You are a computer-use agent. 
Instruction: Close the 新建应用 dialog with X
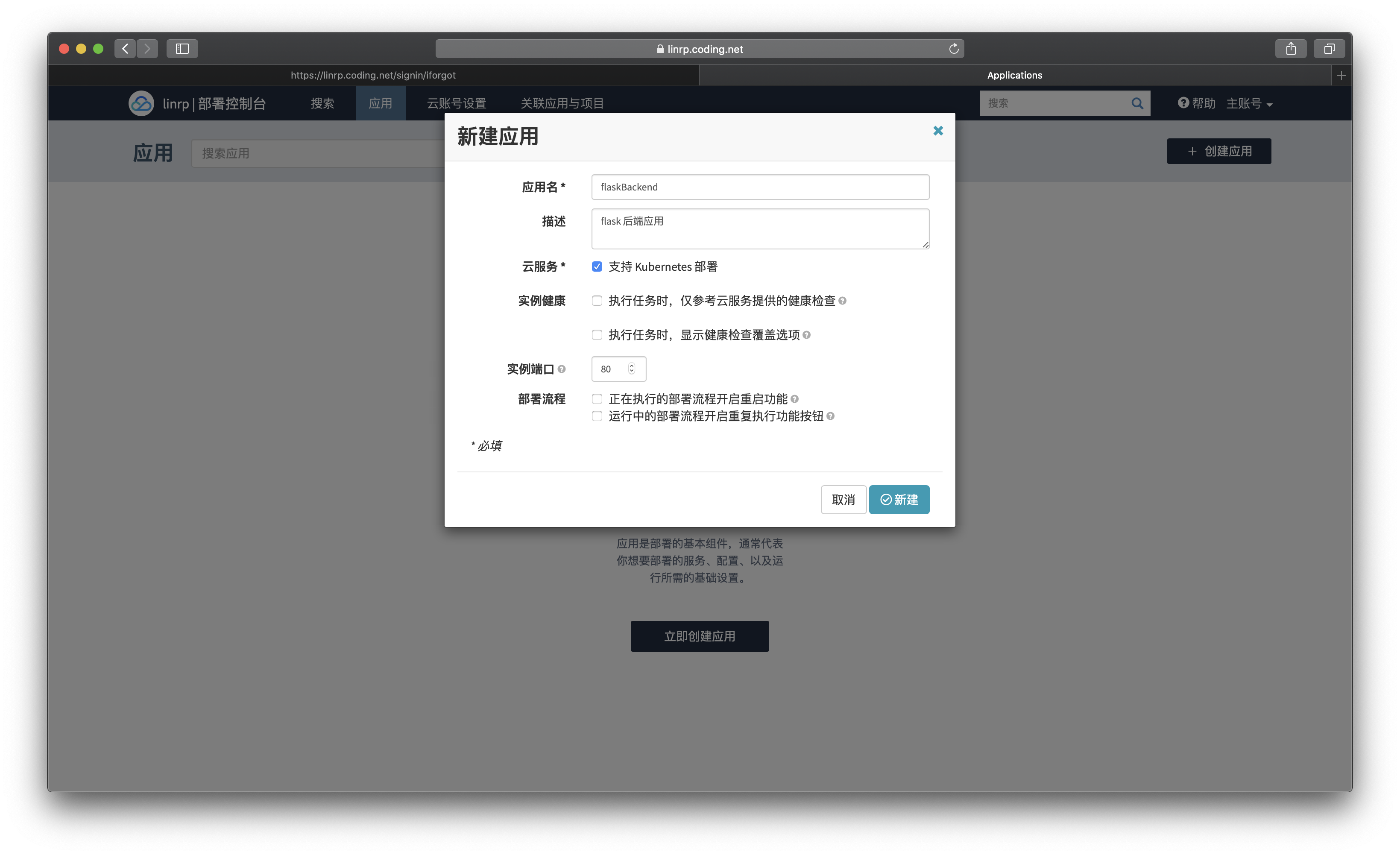click(938, 131)
